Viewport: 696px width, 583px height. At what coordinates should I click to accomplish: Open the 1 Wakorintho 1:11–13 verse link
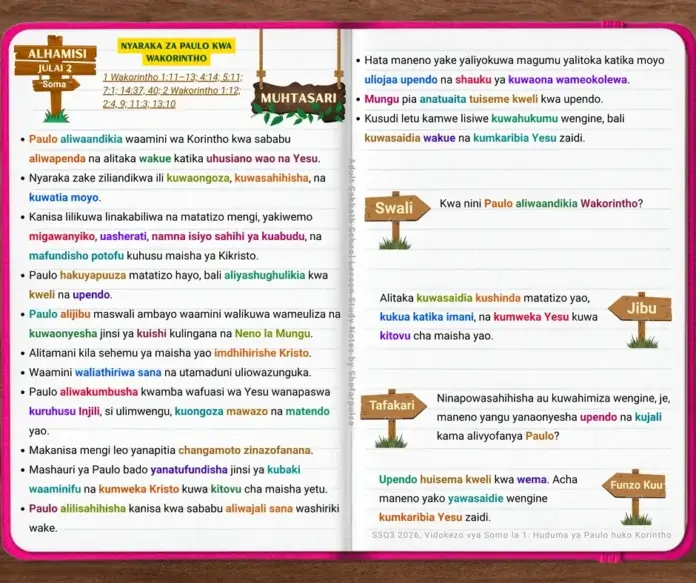pos(150,77)
